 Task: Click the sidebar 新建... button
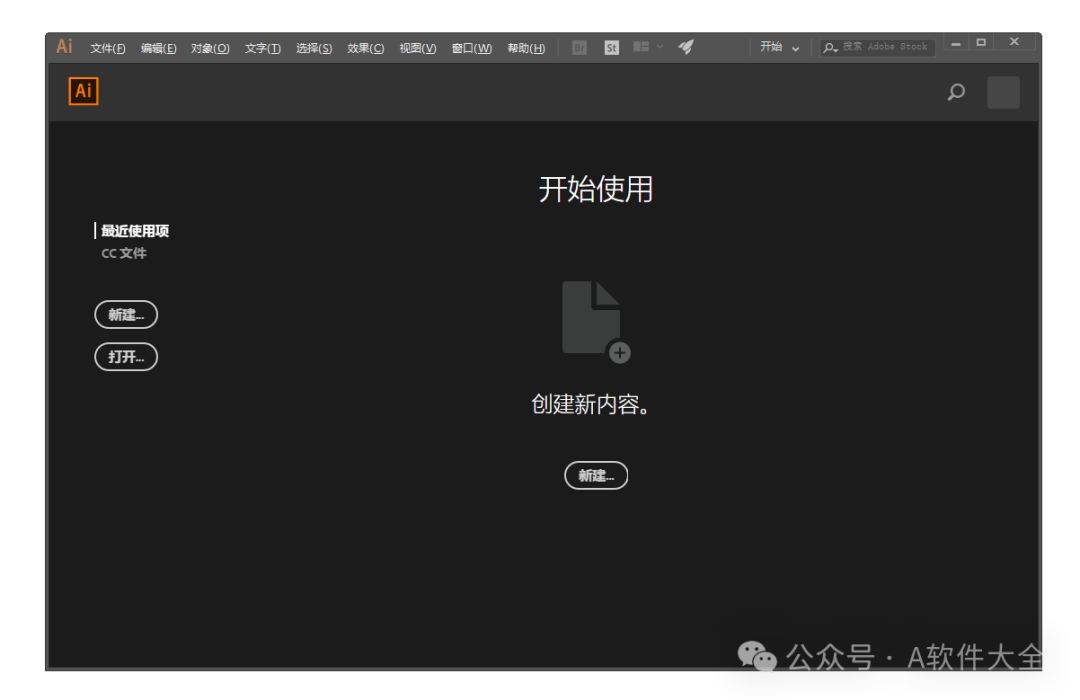pos(125,315)
